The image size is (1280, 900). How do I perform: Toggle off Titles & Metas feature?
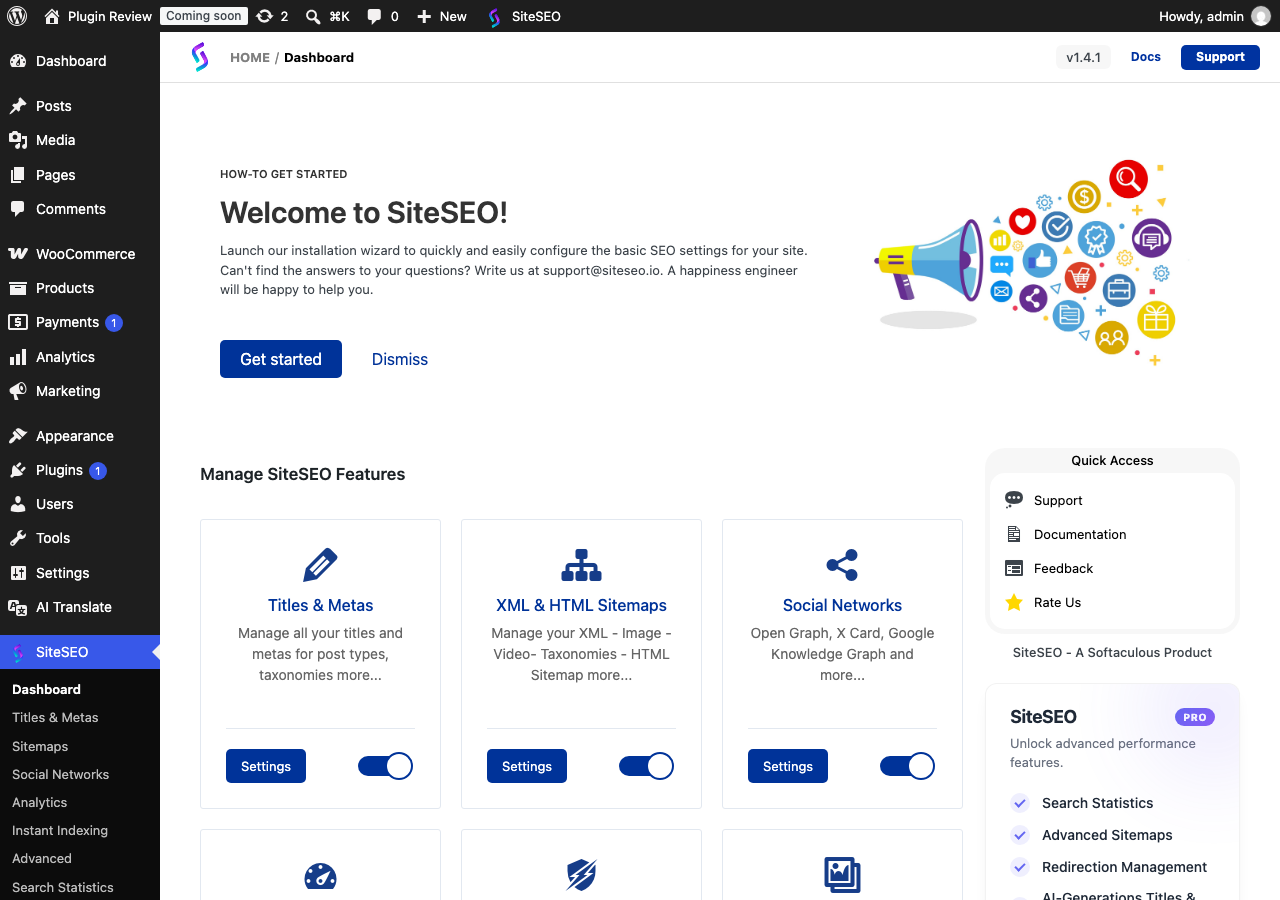385,766
